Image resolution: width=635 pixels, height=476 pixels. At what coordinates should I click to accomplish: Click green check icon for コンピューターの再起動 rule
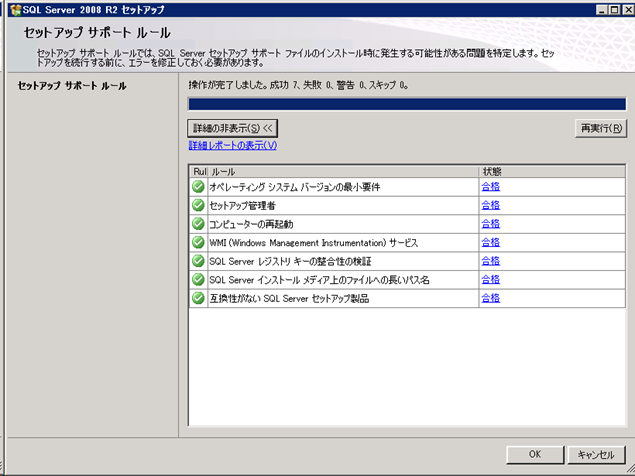[x=198, y=224]
